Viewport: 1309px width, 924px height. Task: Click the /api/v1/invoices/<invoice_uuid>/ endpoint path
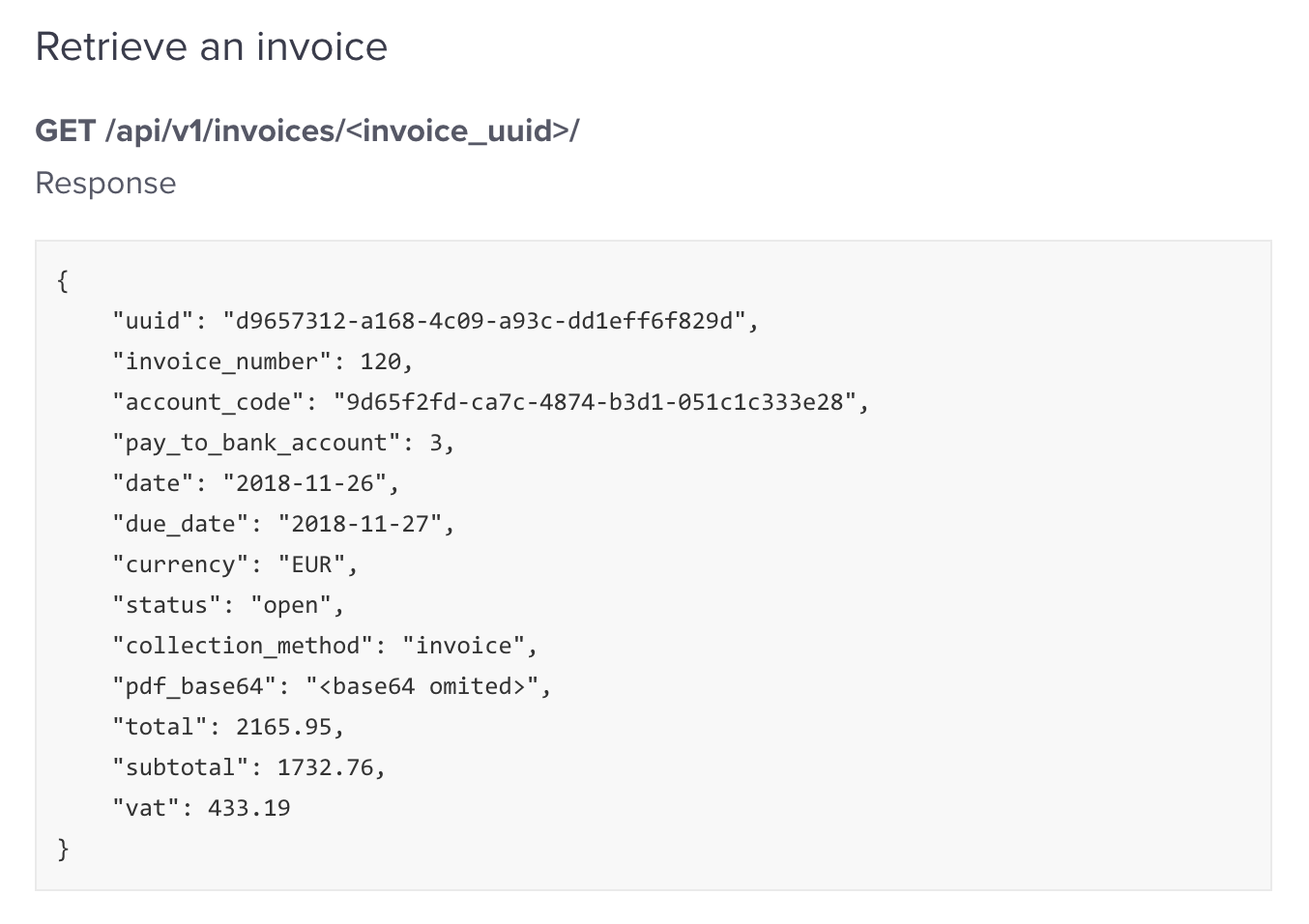342,130
